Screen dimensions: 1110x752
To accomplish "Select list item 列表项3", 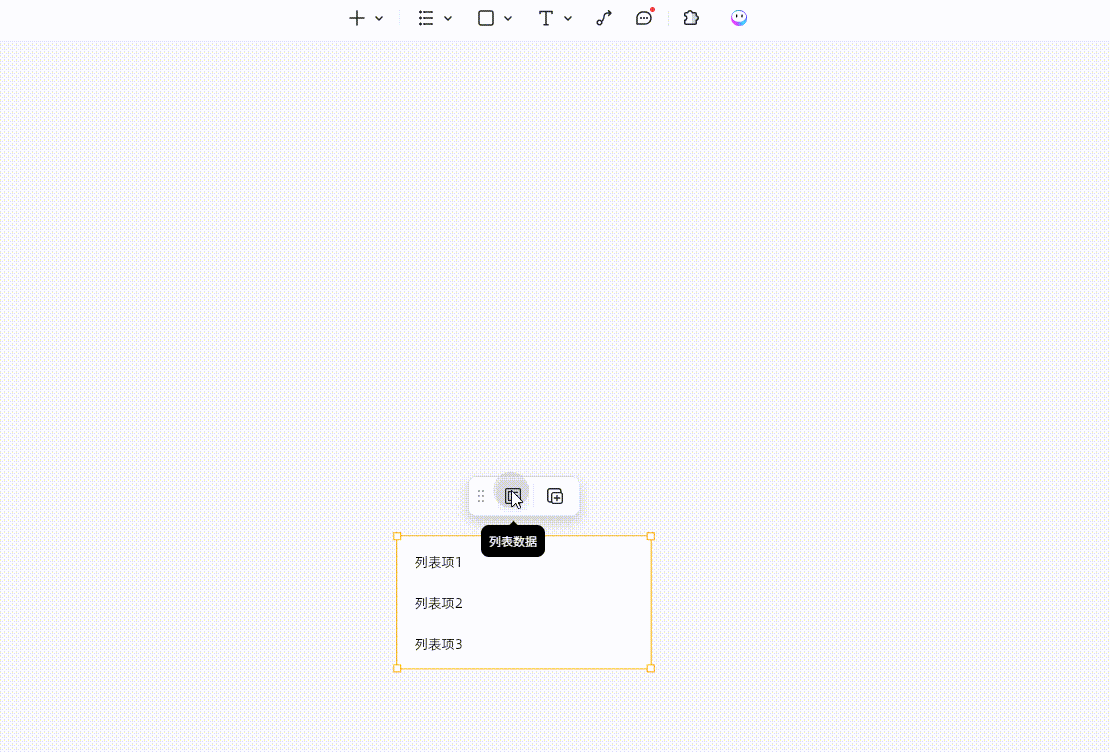I will (437, 644).
